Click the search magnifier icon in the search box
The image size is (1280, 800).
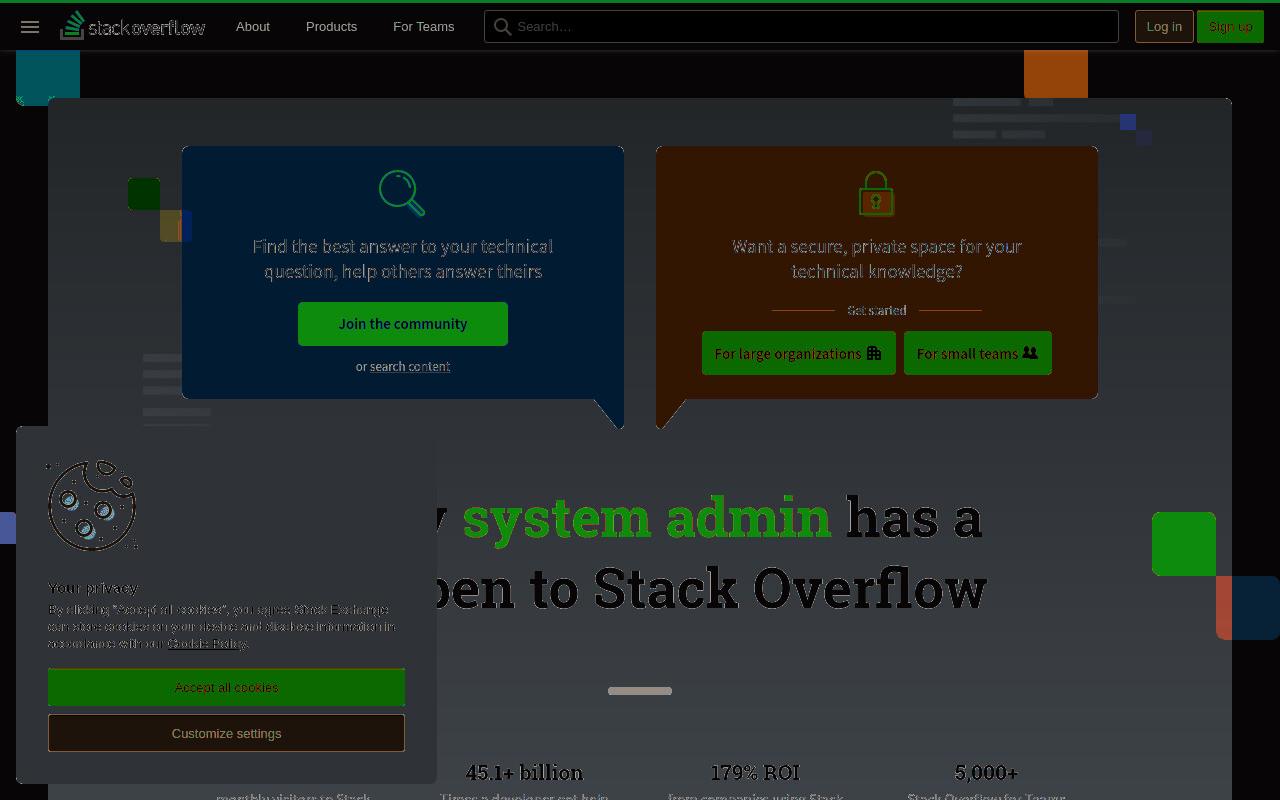(503, 27)
